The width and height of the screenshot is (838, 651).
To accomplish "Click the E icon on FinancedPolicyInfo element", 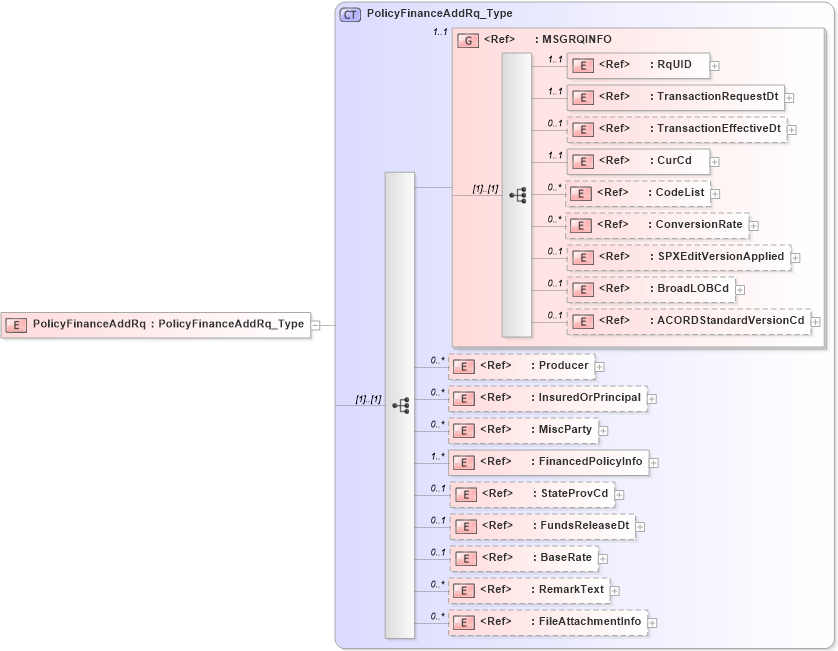I will coord(463,462).
